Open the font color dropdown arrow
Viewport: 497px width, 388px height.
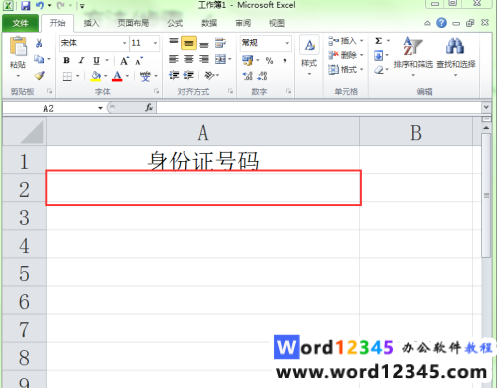click(127, 76)
